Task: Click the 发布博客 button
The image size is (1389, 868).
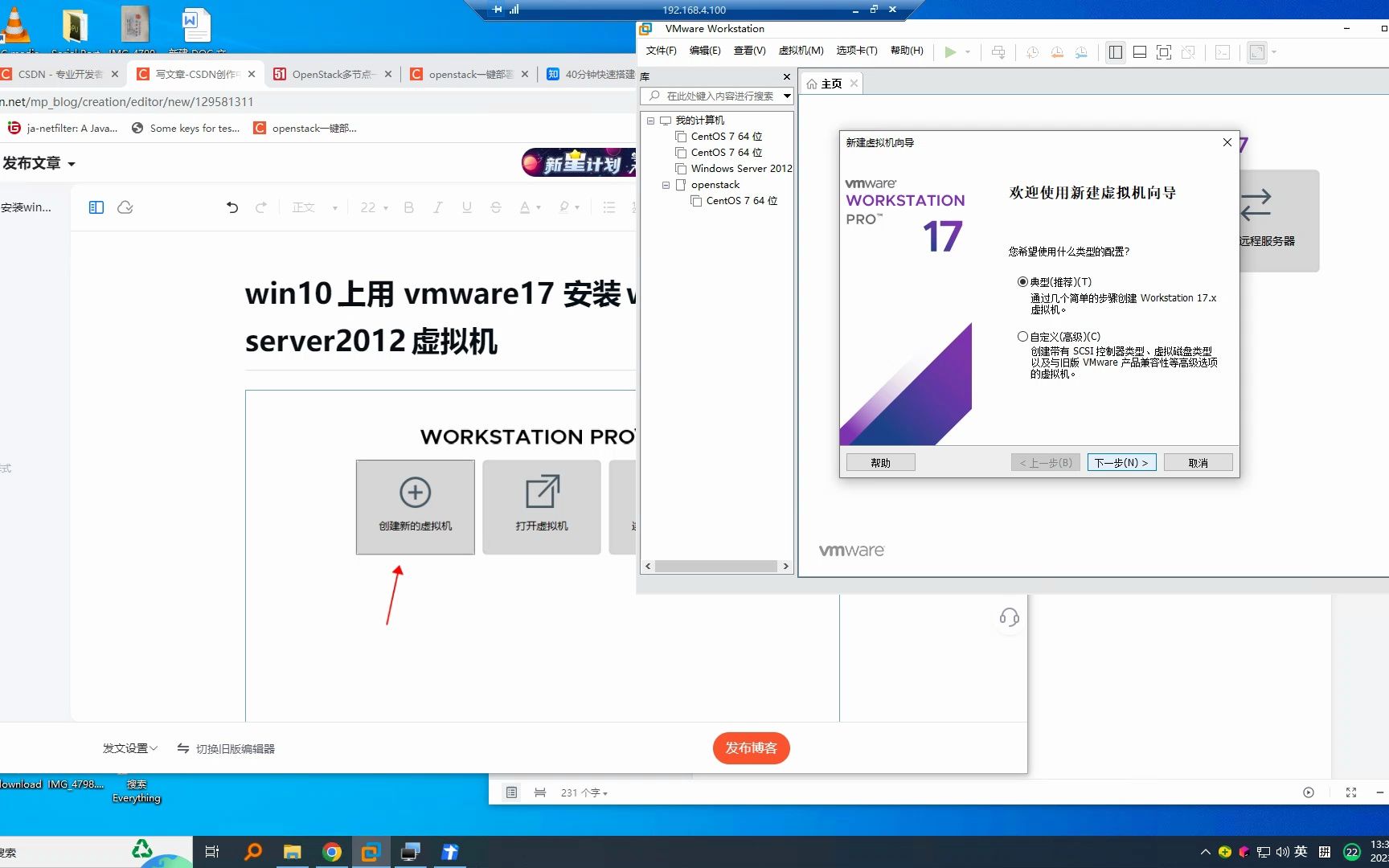Action: (751, 748)
